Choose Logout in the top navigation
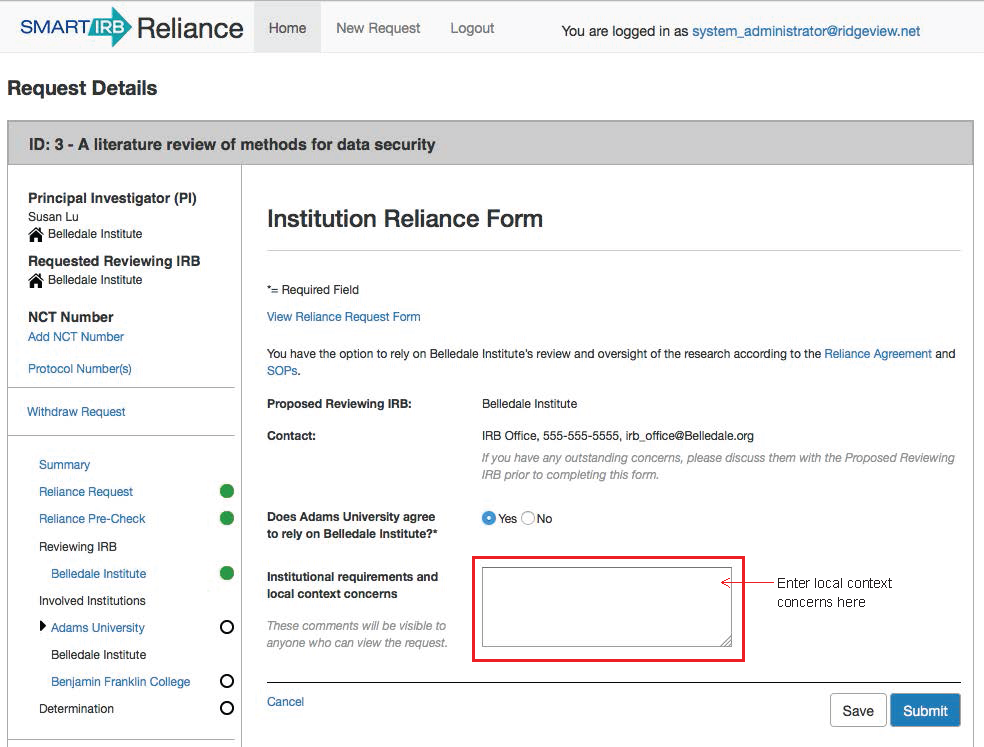984x747 pixels. pyautogui.click(x=472, y=28)
